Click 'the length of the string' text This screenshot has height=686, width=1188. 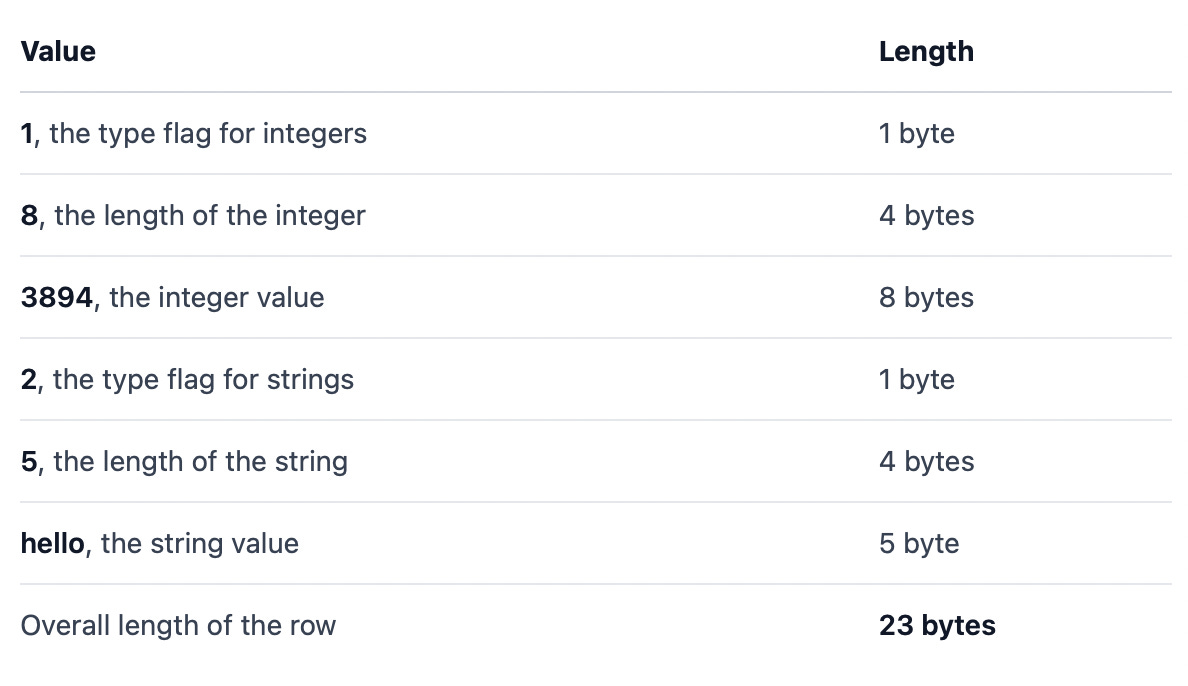pos(201,461)
